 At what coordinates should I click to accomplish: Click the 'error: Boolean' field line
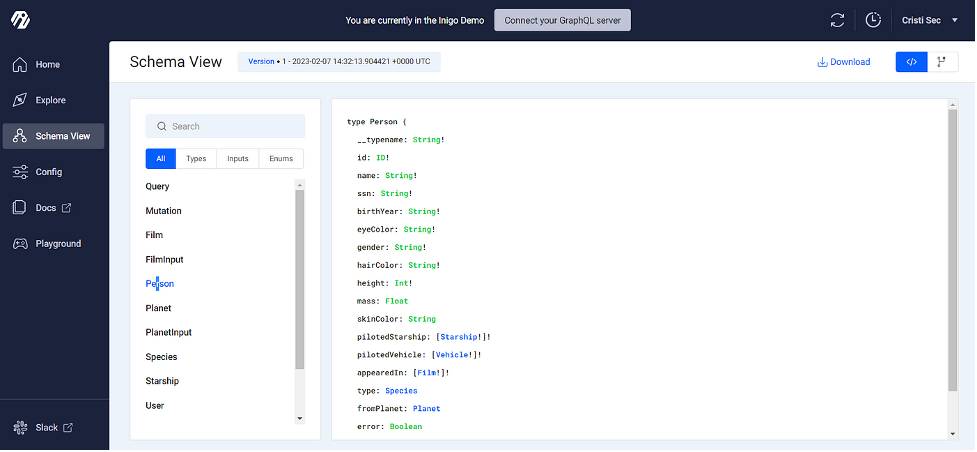(x=389, y=426)
